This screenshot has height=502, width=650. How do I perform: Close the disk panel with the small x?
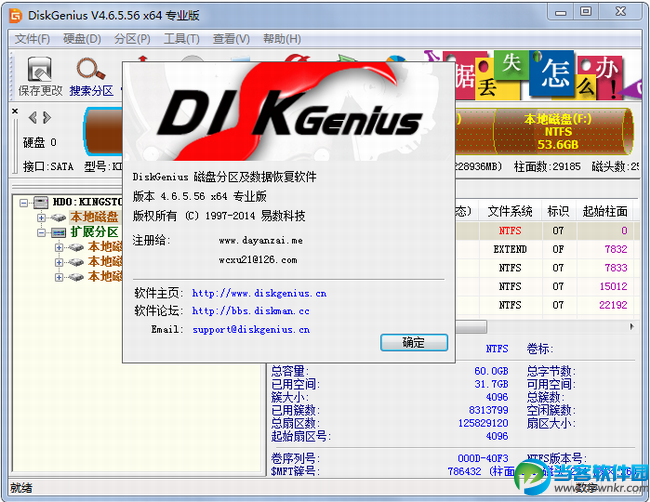point(15,111)
